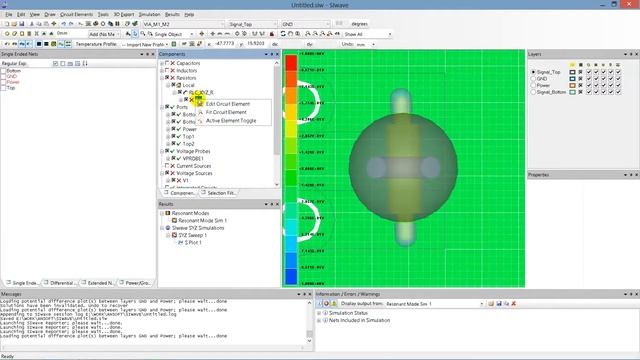Check the Current Sources checkbox

pyautogui.click(x=167, y=166)
